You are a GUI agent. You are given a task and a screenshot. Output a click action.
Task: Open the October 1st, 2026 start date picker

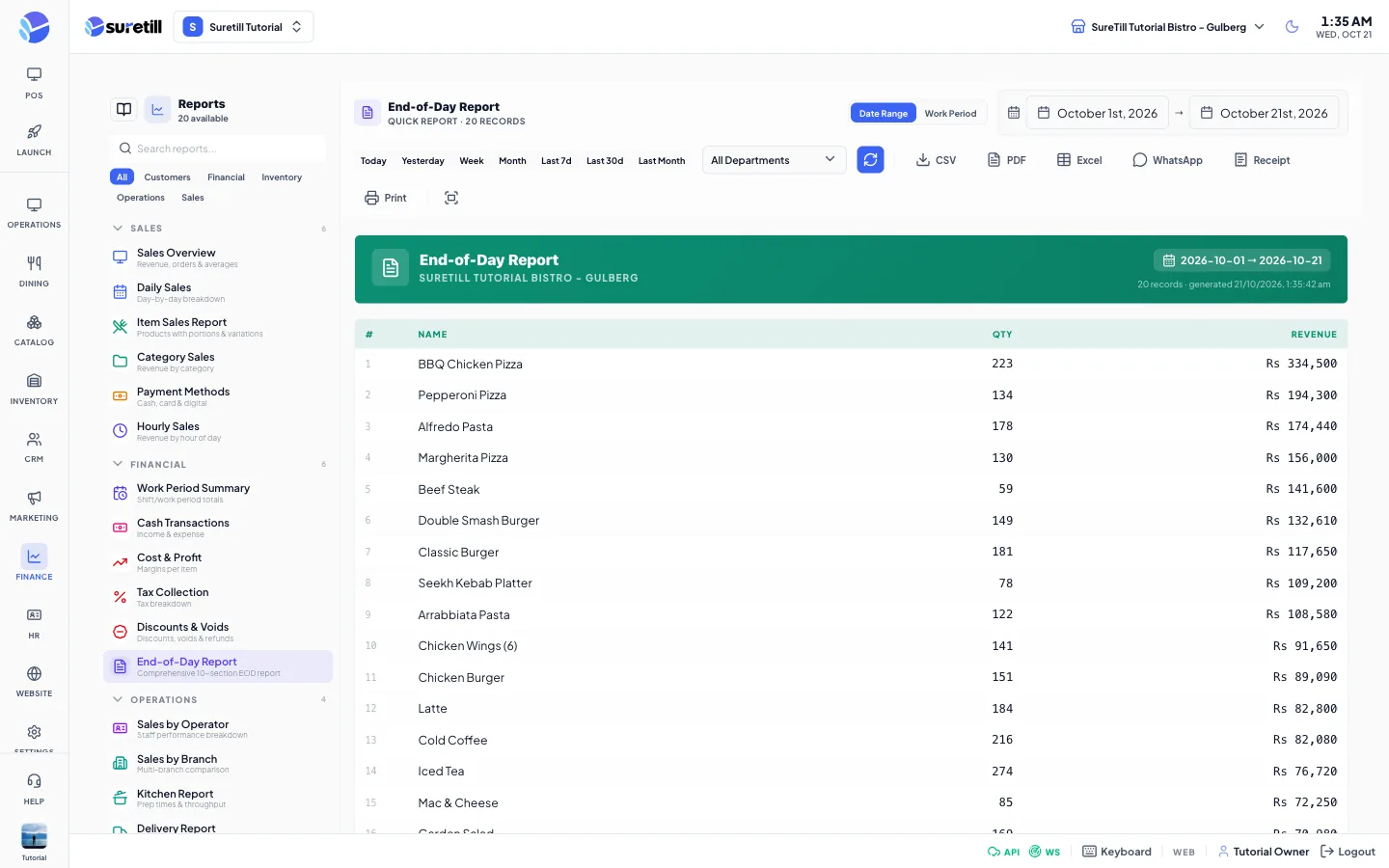tap(1098, 113)
